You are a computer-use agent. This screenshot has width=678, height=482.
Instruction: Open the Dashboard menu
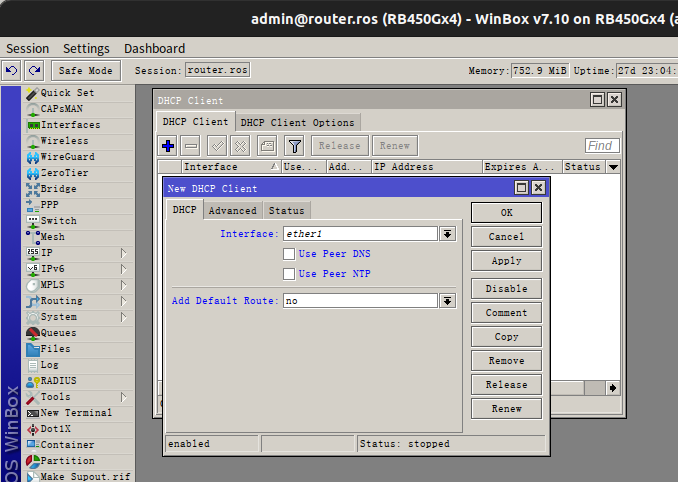(x=154, y=48)
